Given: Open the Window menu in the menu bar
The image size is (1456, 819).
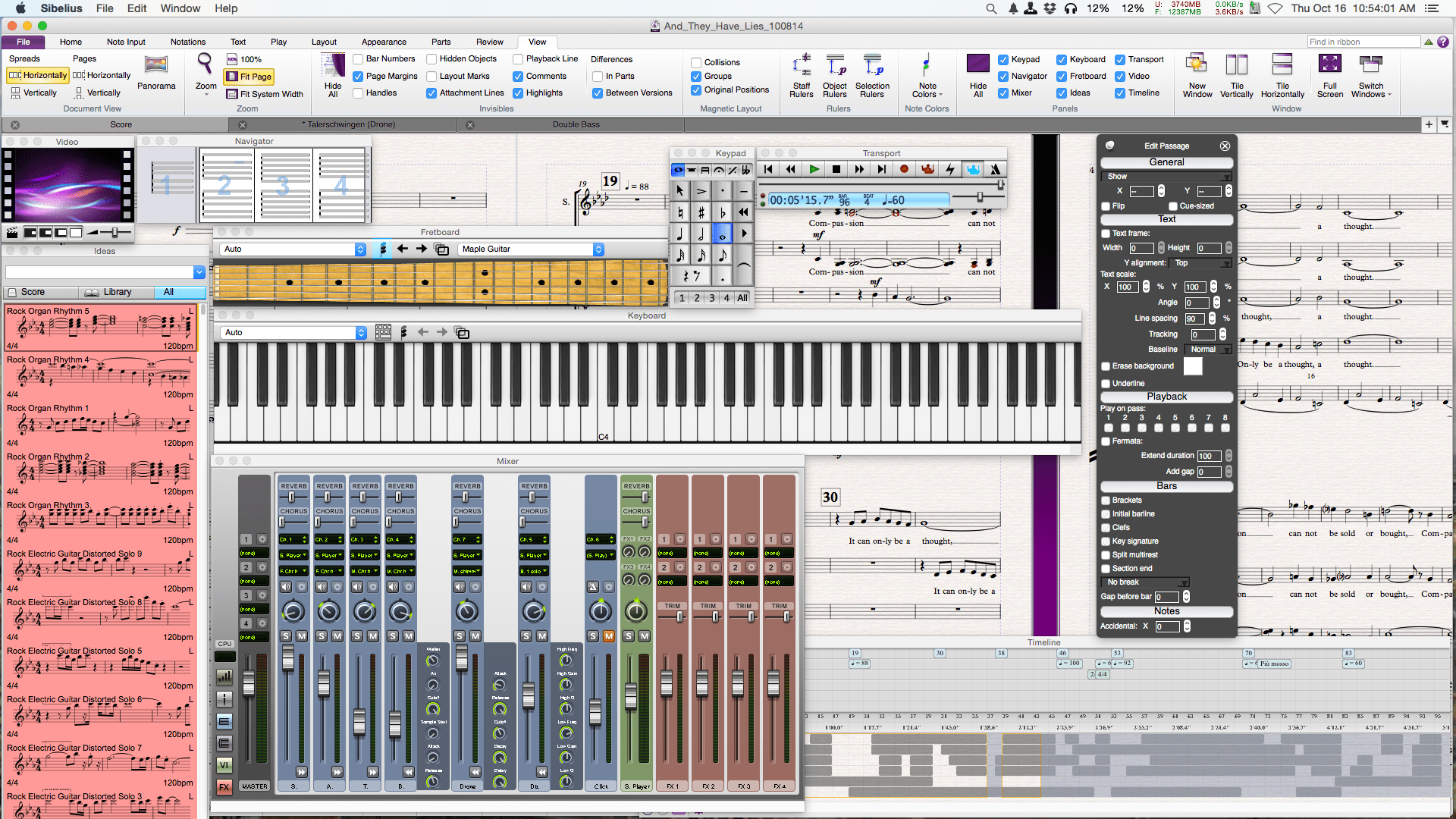Looking at the screenshot, I should coord(180,8).
